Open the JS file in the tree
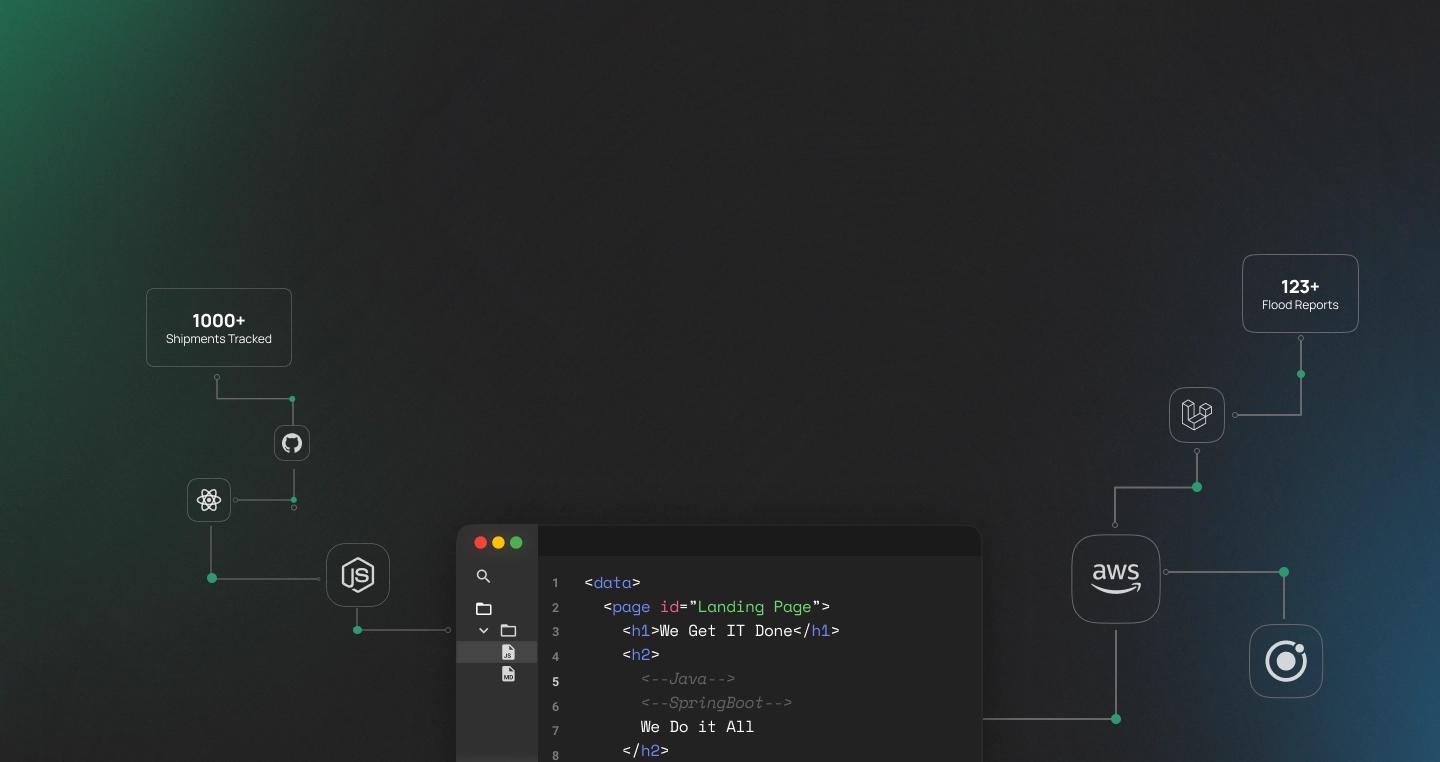Viewport: 1440px width, 762px height. (508, 652)
